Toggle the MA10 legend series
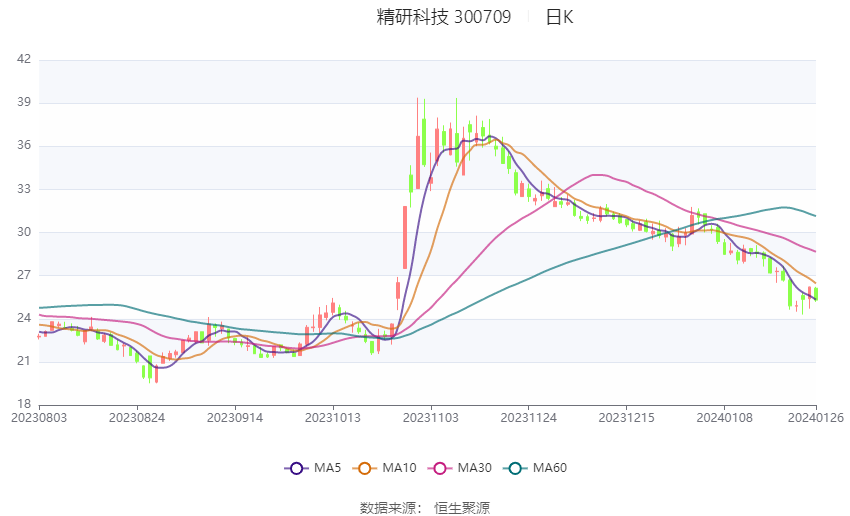 (384, 468)
